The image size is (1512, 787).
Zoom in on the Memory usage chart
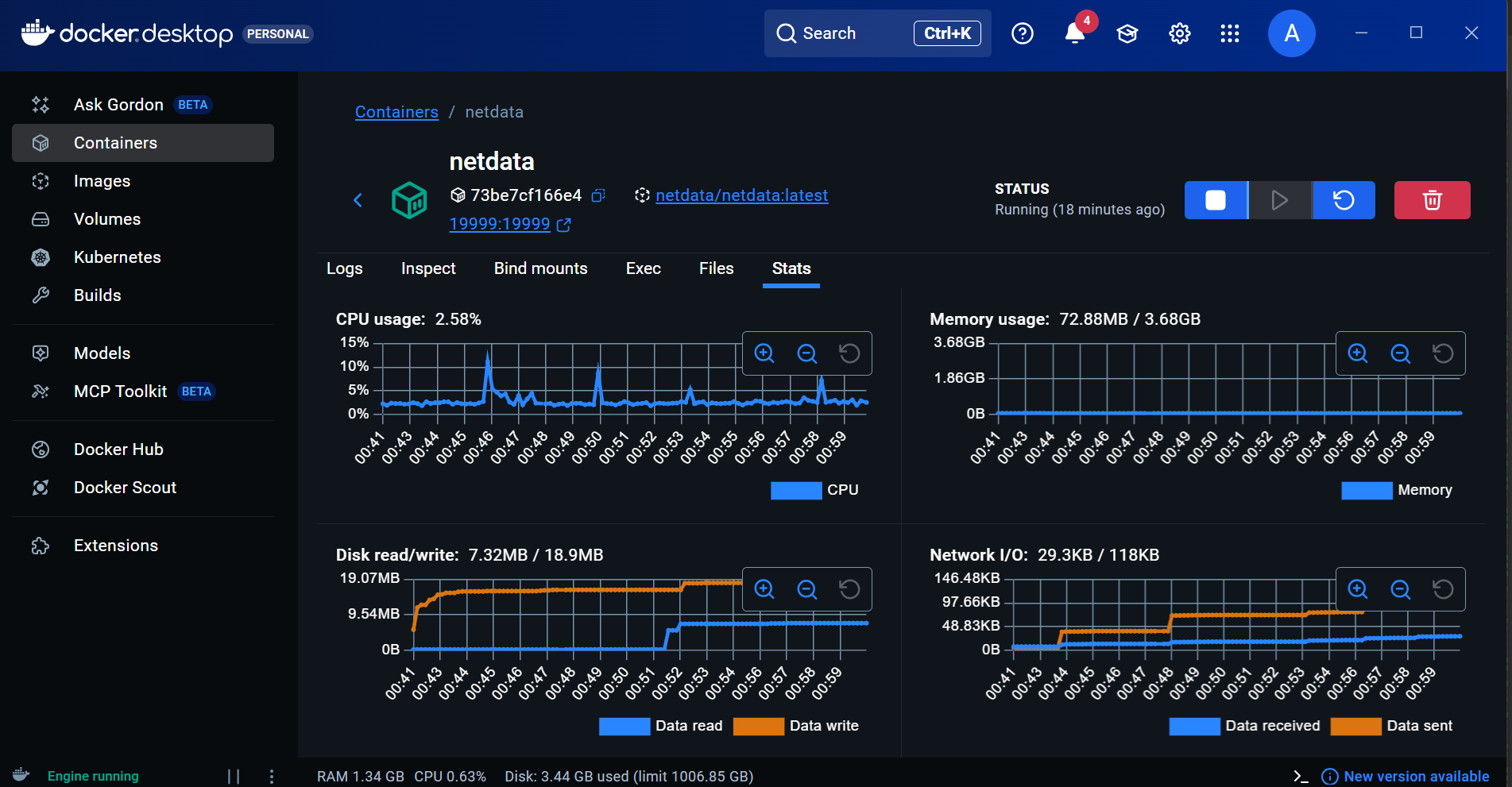[x=1358, y=353]
